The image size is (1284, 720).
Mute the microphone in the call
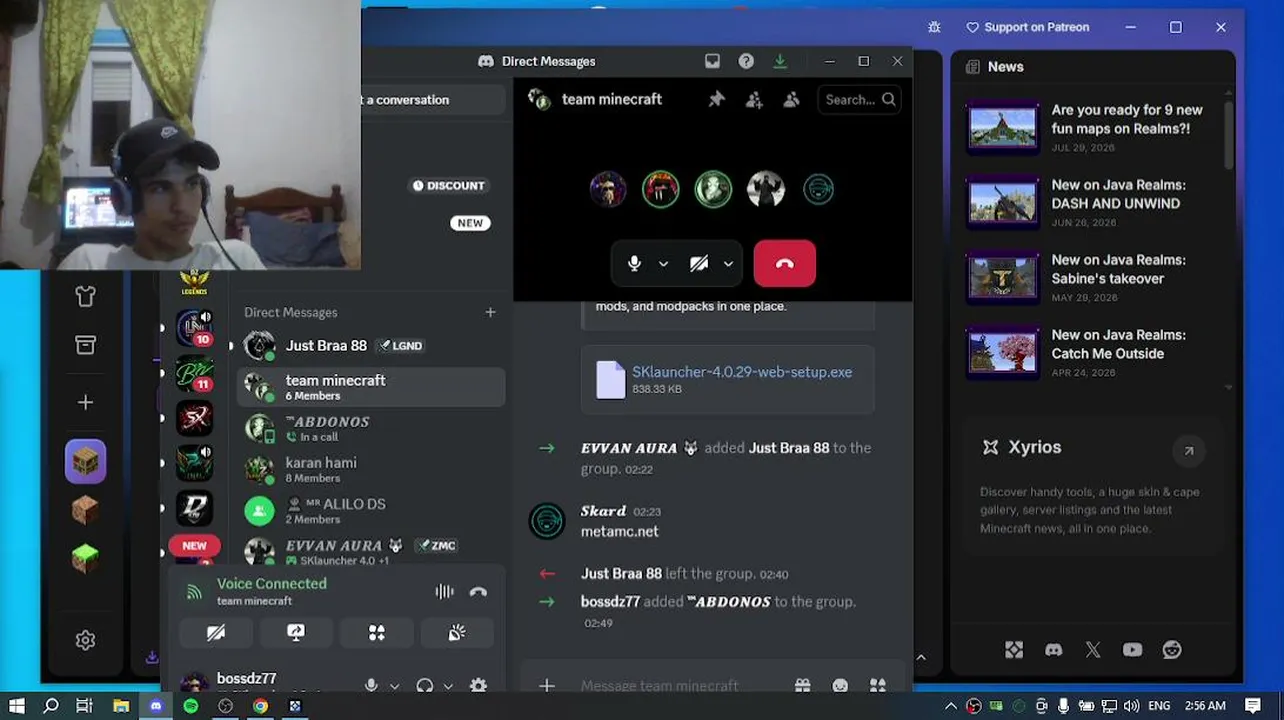click(x=634, y=263)
